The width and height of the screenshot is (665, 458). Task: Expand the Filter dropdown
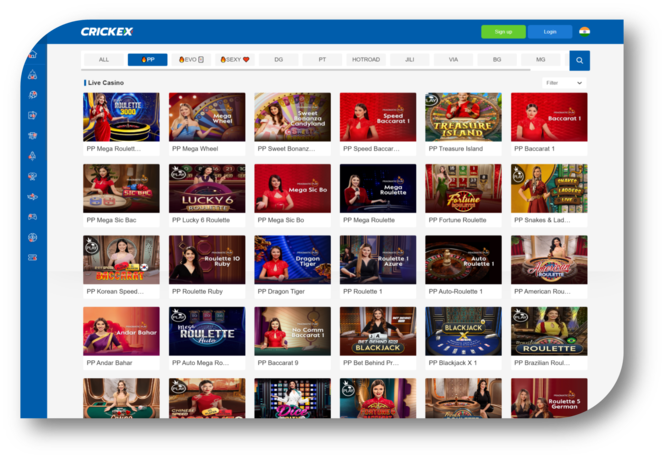tap(564, 83)
